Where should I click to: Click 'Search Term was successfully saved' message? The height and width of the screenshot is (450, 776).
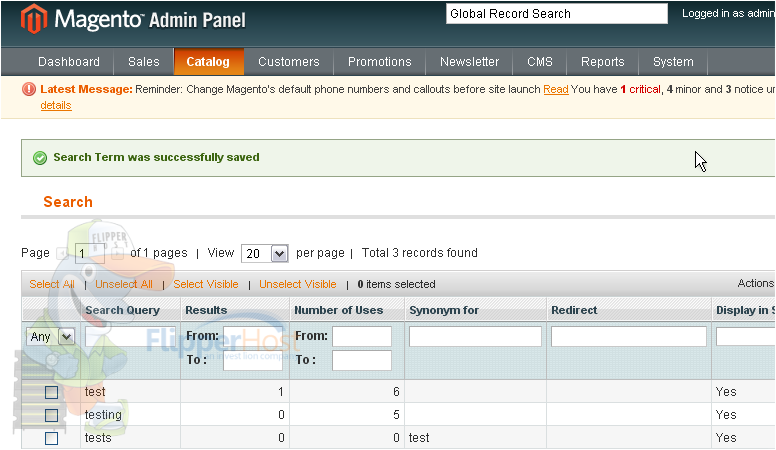click(x=156, y=157)
